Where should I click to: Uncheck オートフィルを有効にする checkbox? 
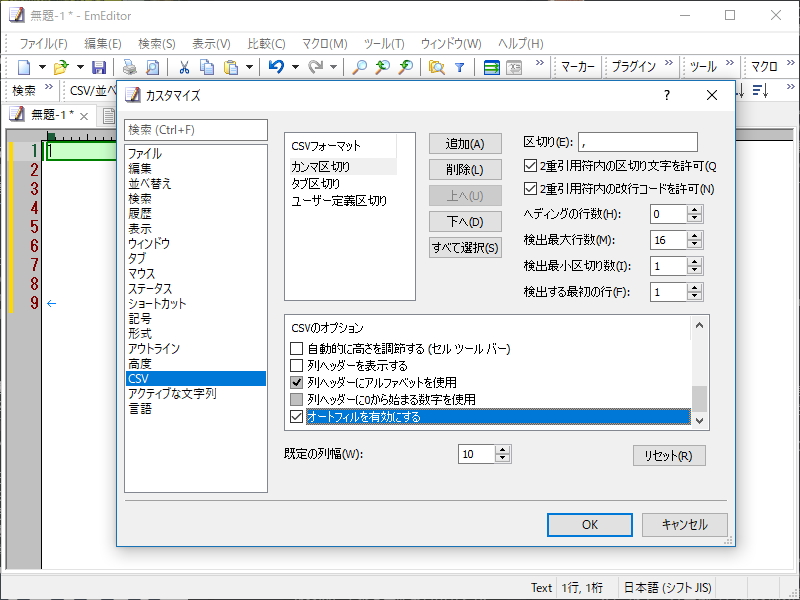click(x=296, y=416)
